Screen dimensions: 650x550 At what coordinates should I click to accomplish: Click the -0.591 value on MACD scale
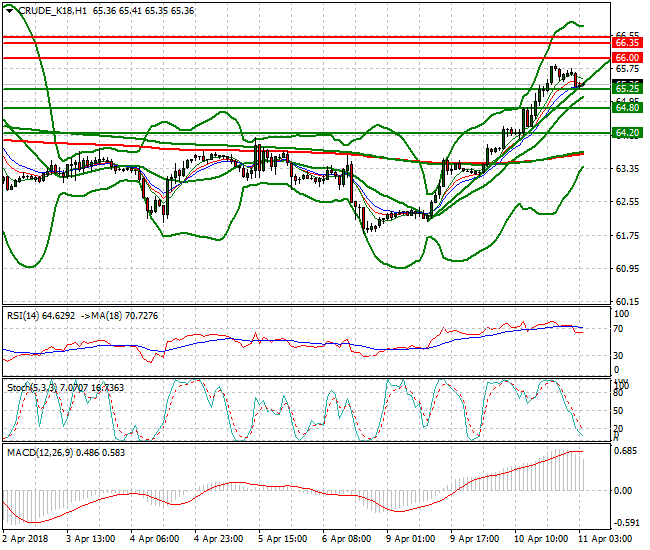click(627, 522)
